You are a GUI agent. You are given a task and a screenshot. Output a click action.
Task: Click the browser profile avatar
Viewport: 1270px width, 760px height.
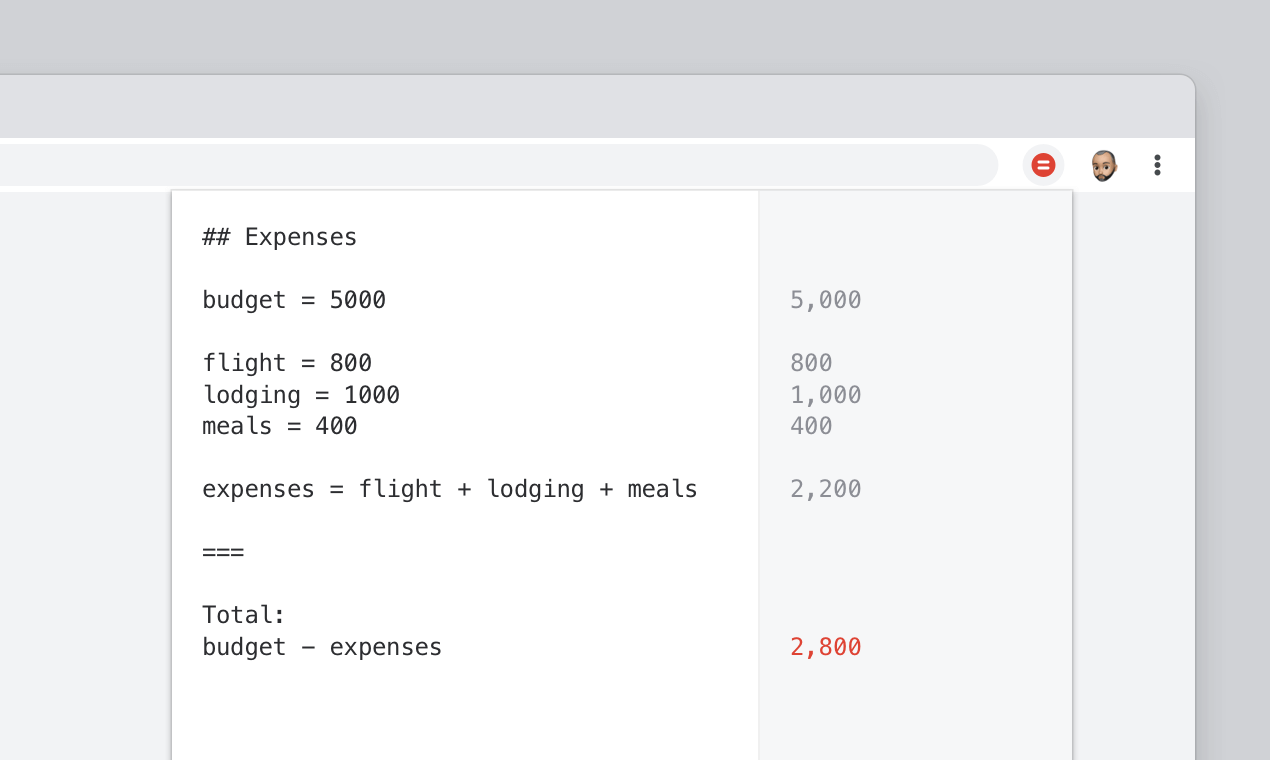pyautogui.click(x=1104, y=164)
